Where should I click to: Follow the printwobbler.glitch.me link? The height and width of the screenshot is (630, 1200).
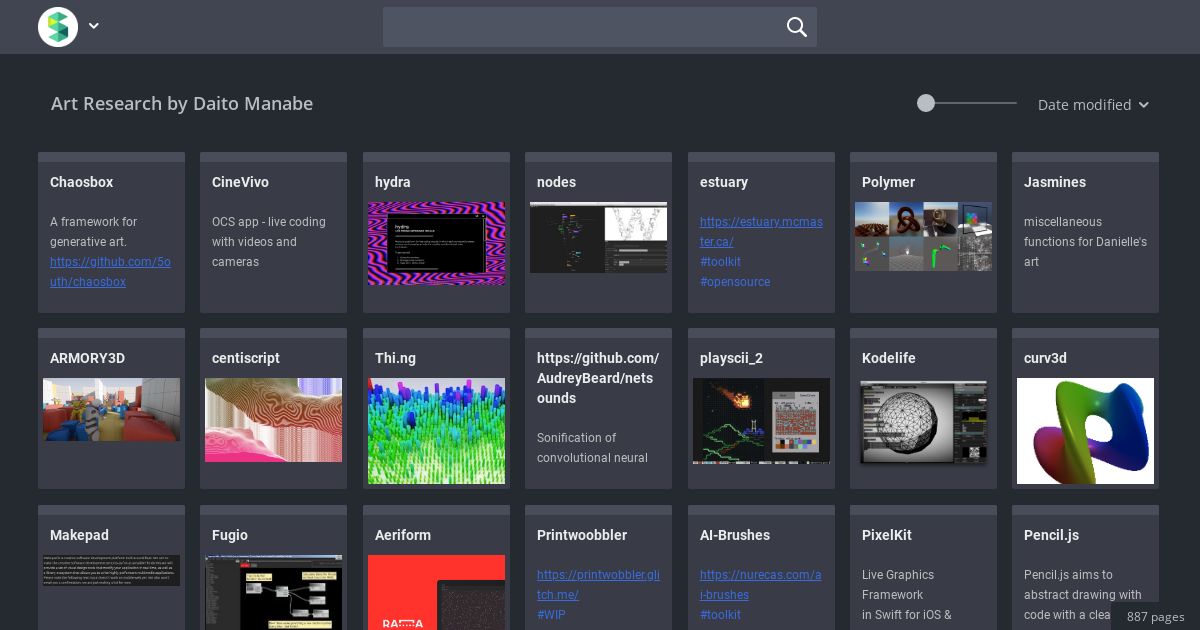598,585
